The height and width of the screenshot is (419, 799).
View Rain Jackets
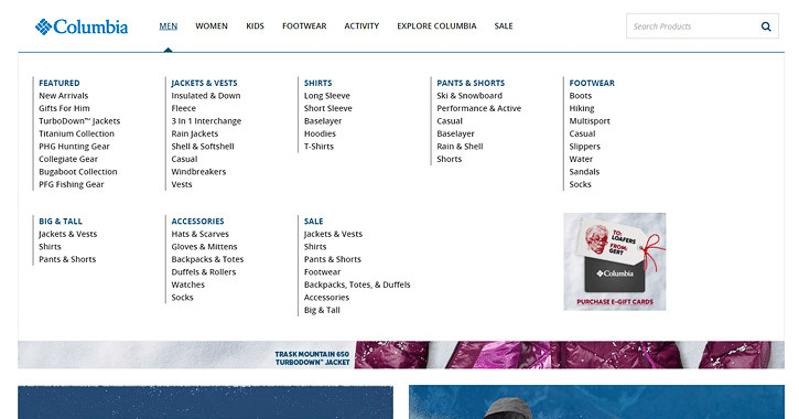point(195,134)
